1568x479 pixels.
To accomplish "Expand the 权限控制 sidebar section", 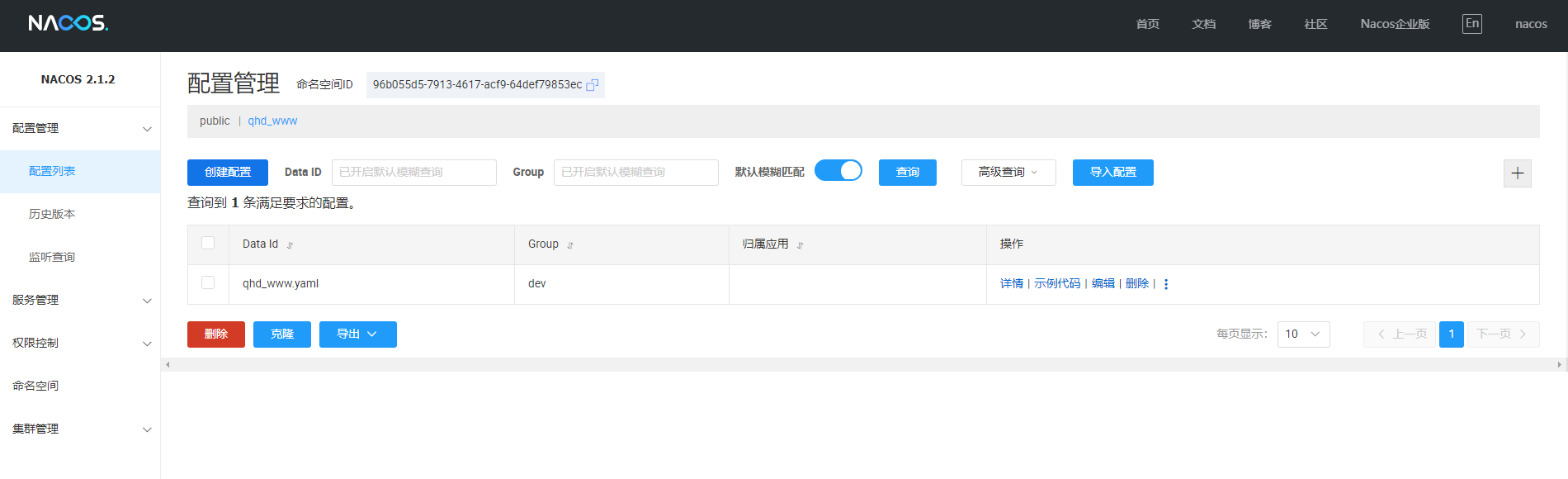I will [80, 344].
